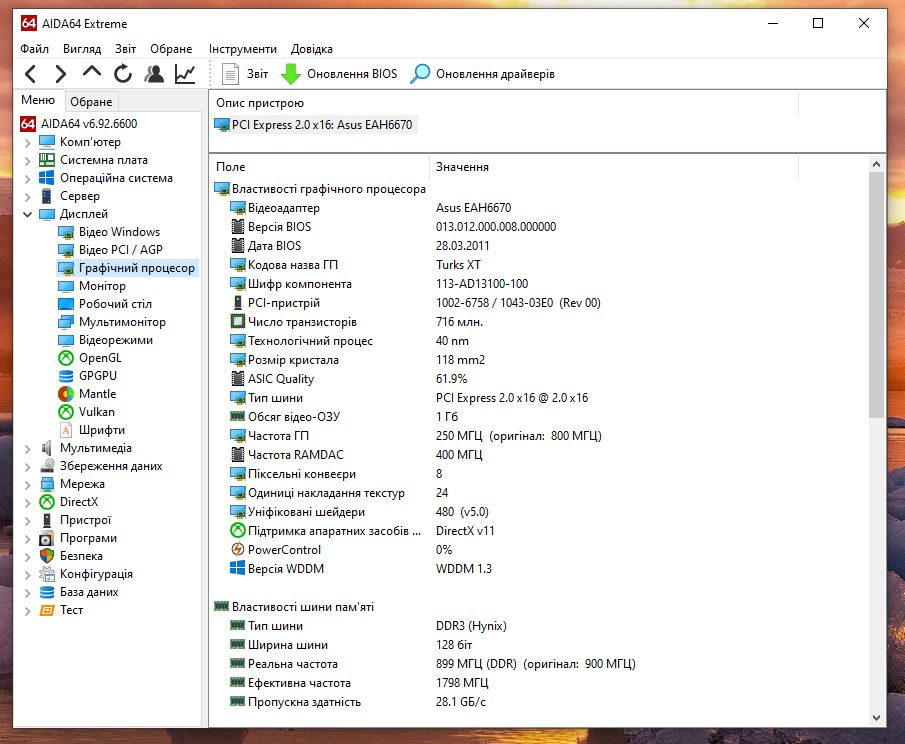Expand the Комп'ютер tree node
This screenshot has height=744, width=905.
coord(28,143)
